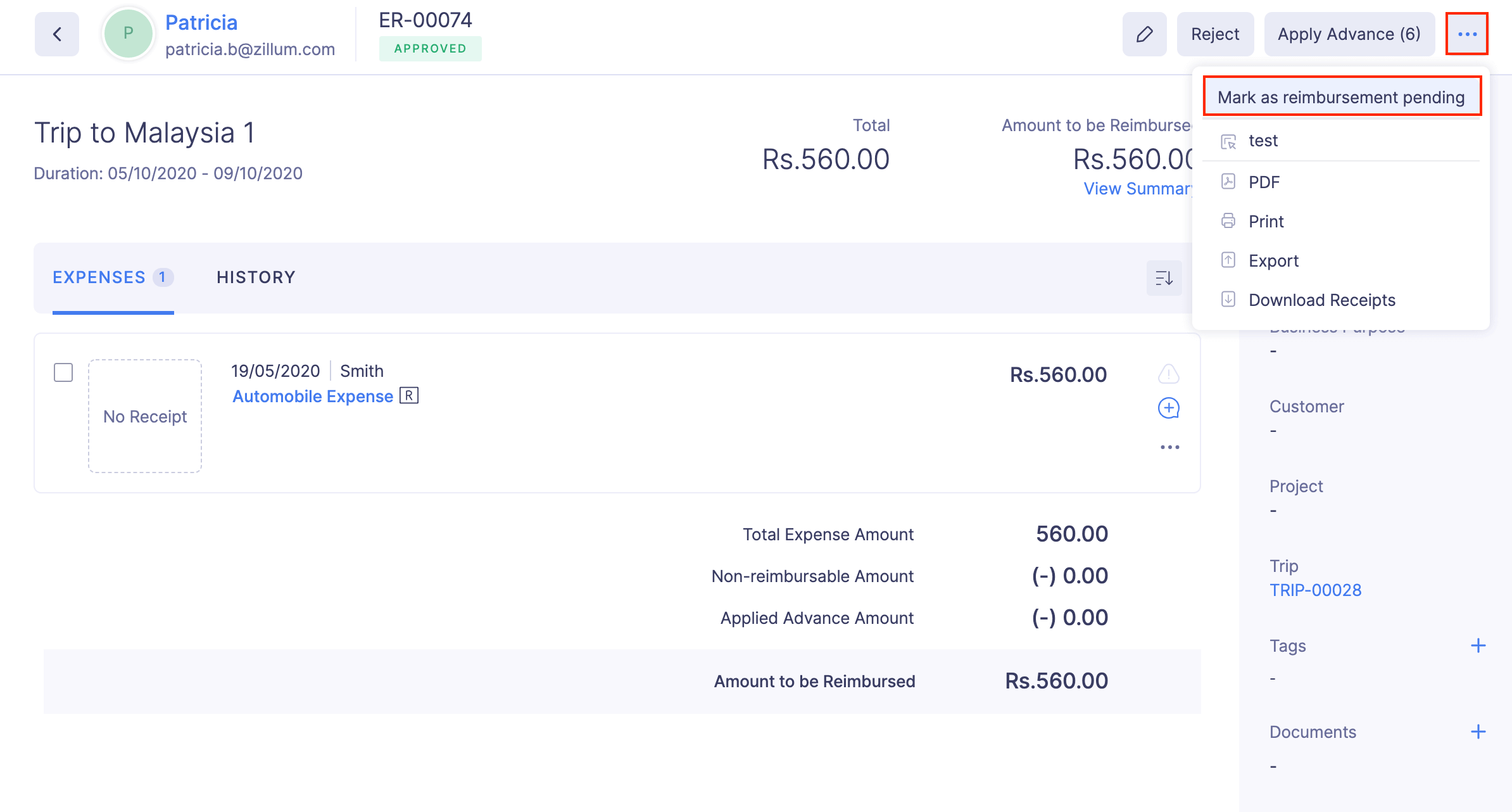Click the add comment icon on expense
1512x812 pixels.
pyautogui.click(x=1169, y=408)
